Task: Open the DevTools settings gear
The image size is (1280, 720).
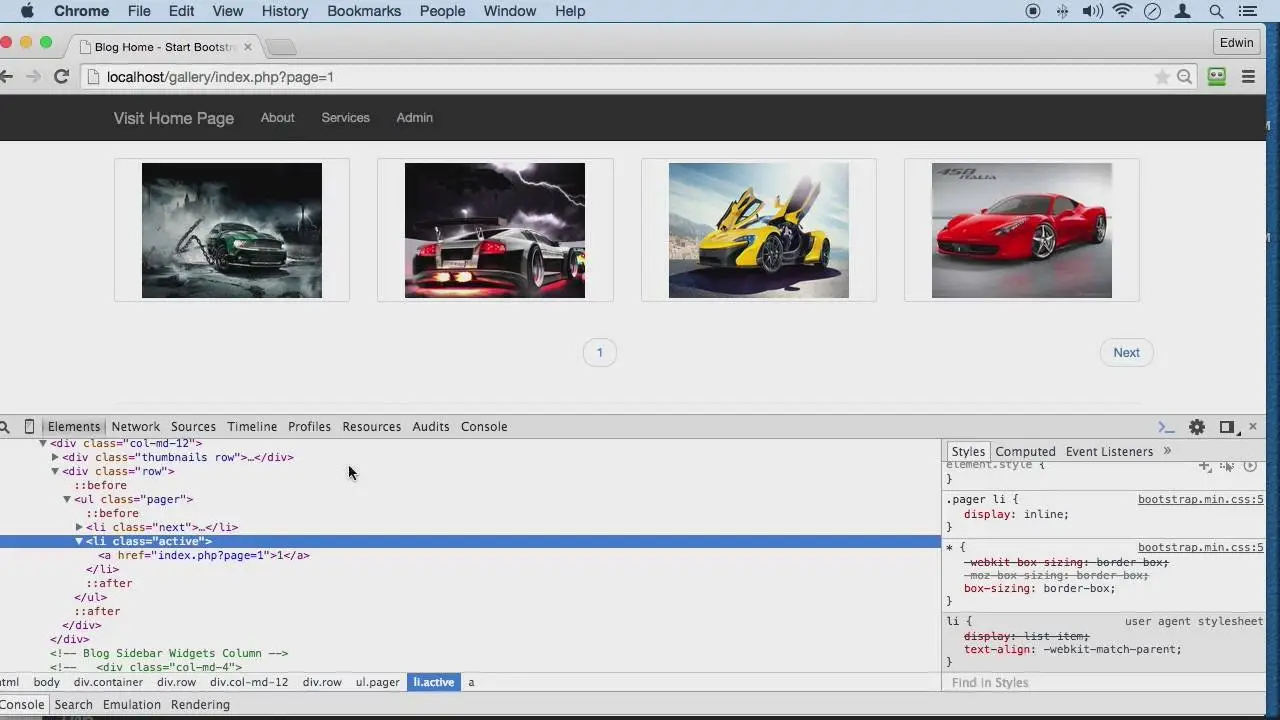Action: [x=1197, y=427]
